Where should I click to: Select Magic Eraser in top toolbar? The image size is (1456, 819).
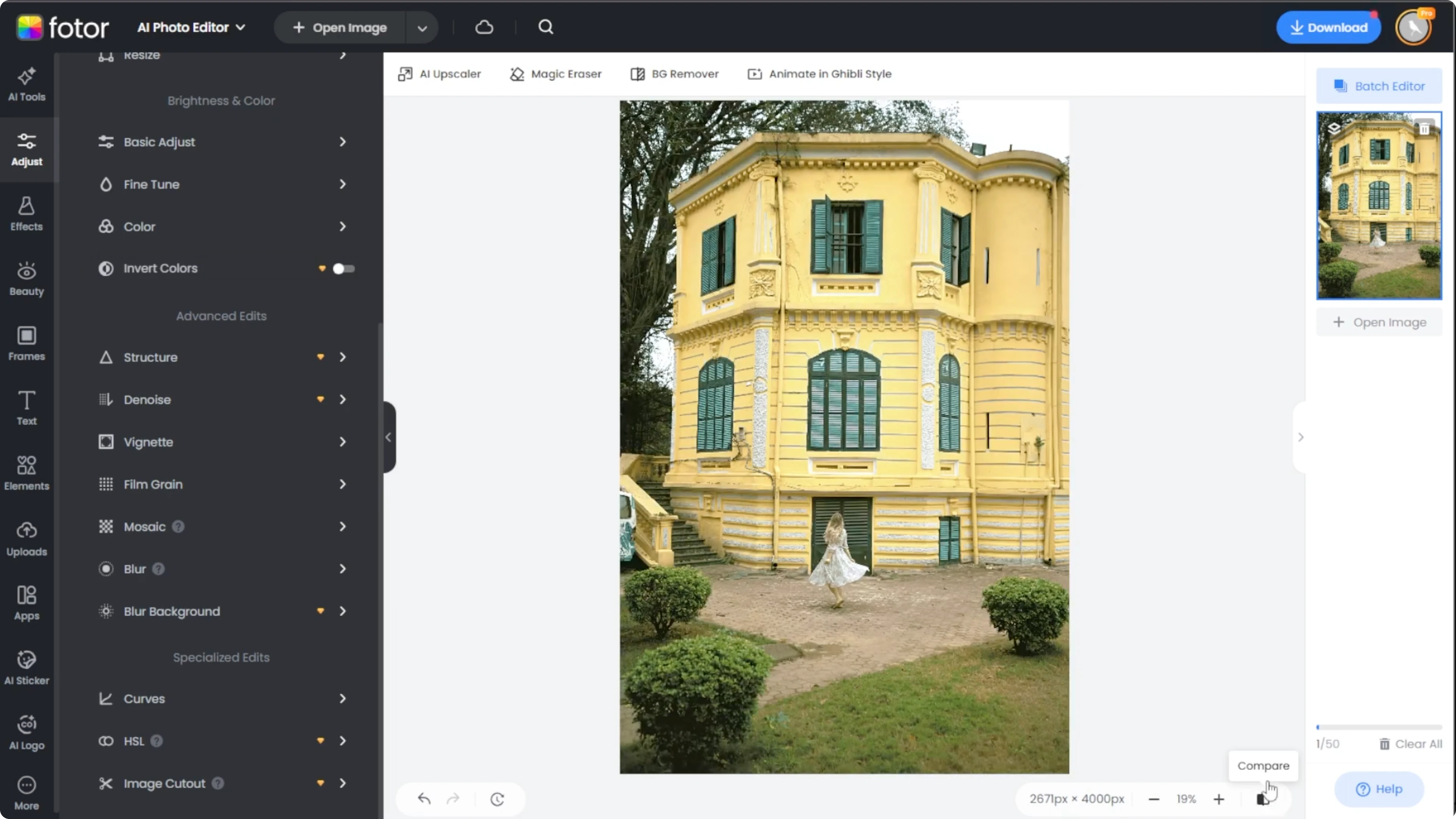[x=555, y=74]
